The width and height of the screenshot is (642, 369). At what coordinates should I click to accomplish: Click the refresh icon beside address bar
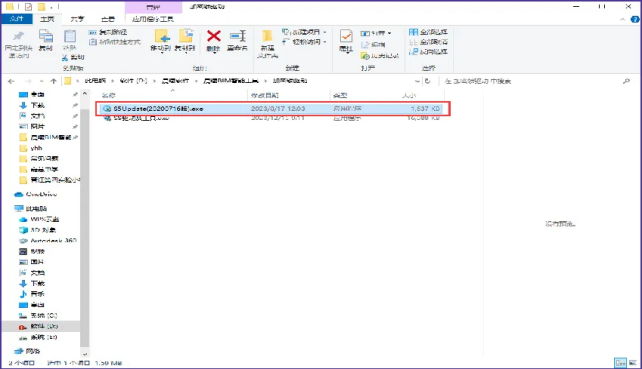(427, 81)
